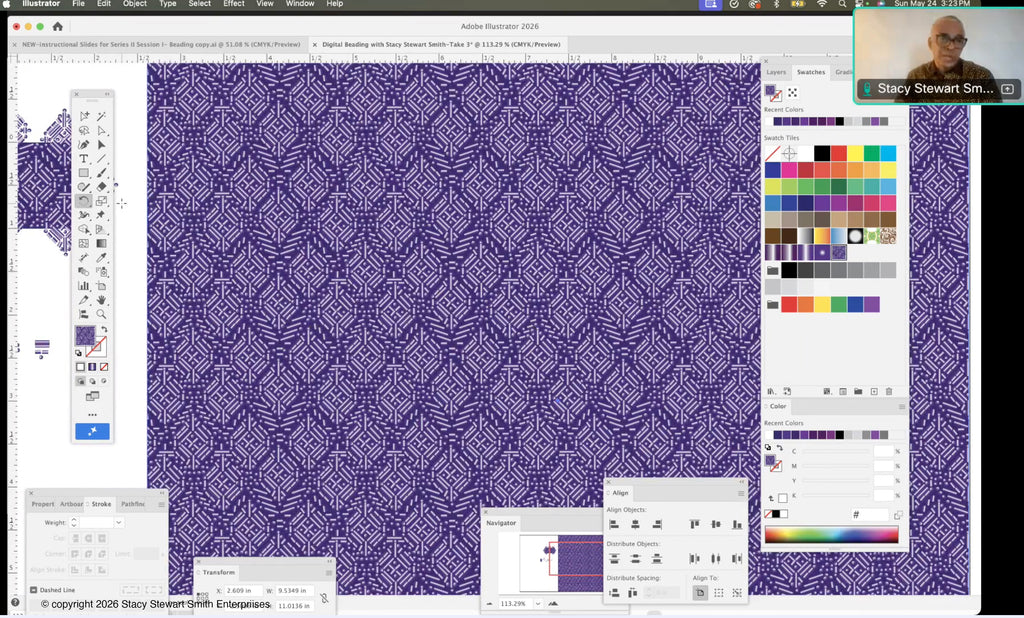Open Edit Toolbar three-dots button

pos(92,414)
